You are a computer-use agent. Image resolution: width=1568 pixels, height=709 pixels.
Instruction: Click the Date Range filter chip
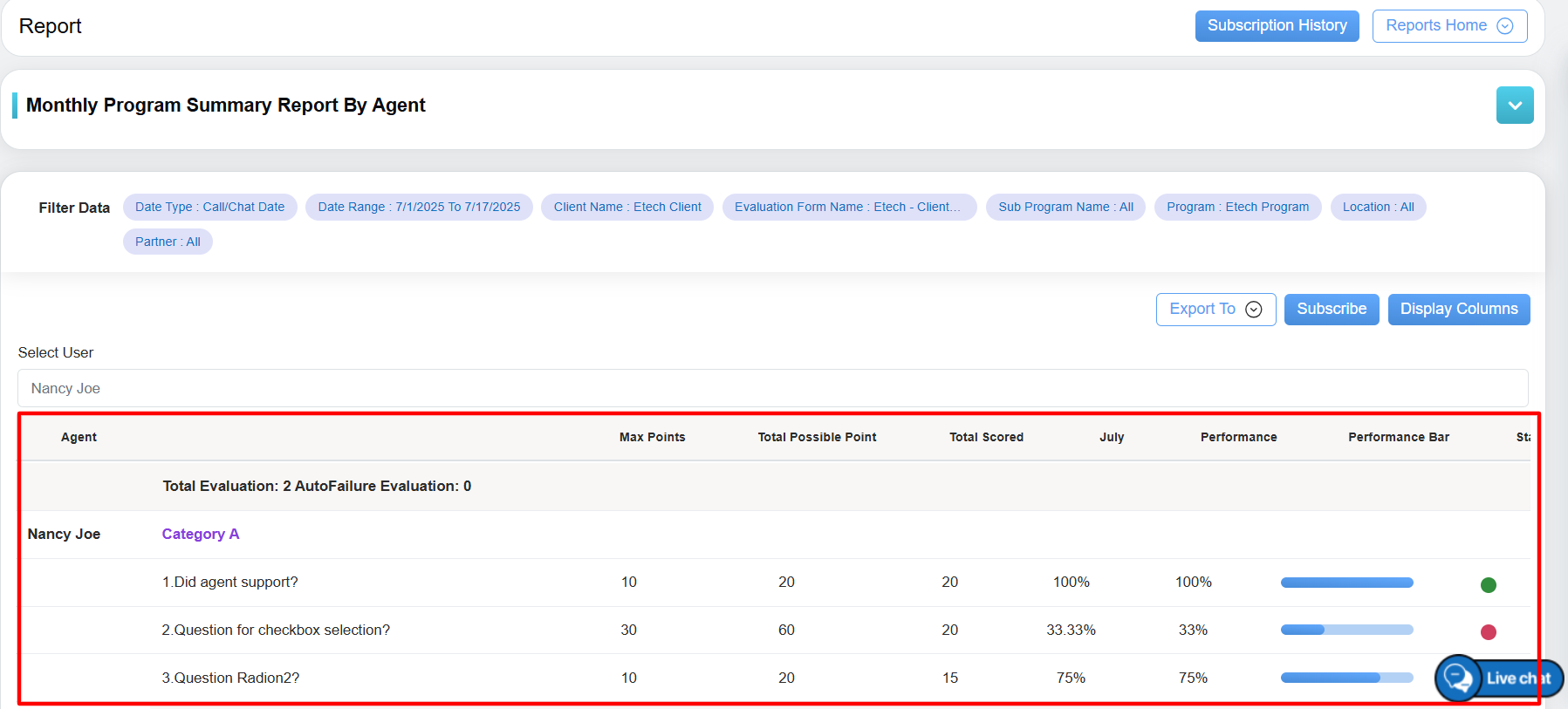coord(419,208)
